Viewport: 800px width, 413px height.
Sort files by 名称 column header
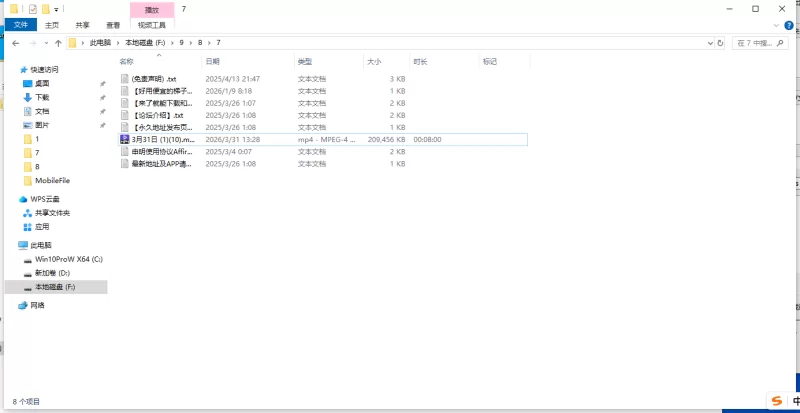[126, 62]
